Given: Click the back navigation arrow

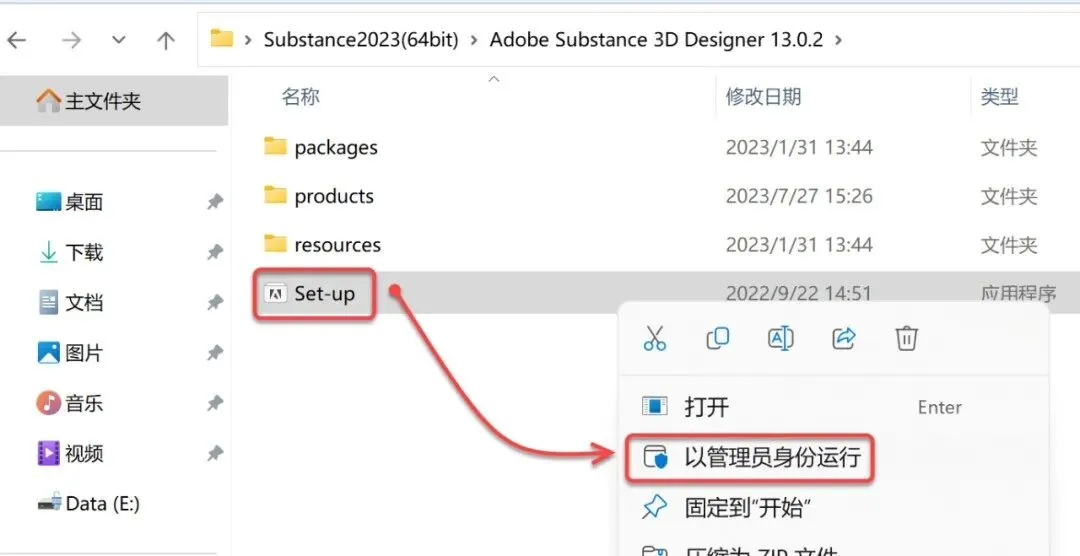Looking at the screenshot, I should pos(17,40).
